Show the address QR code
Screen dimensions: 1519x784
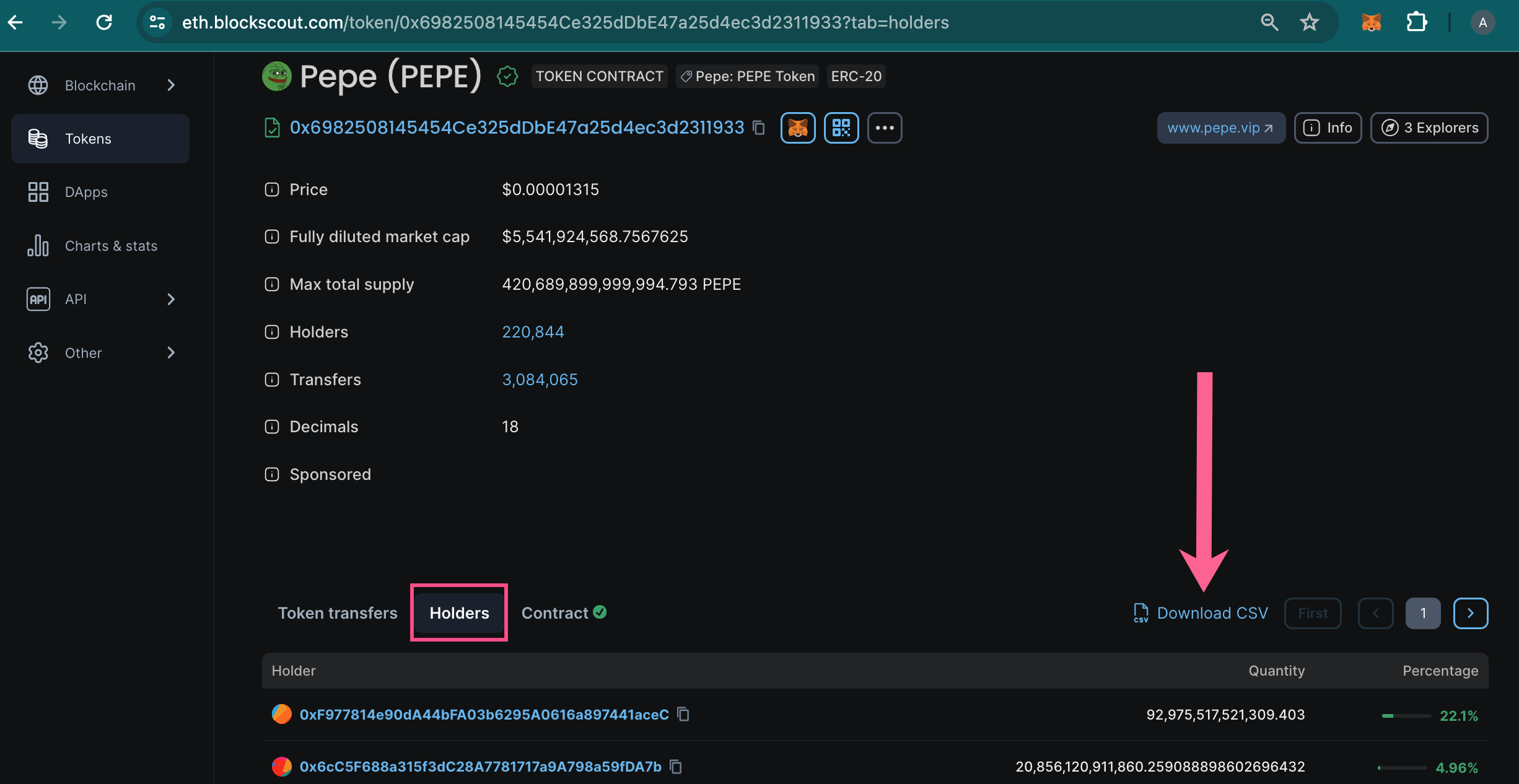(841, 128)
